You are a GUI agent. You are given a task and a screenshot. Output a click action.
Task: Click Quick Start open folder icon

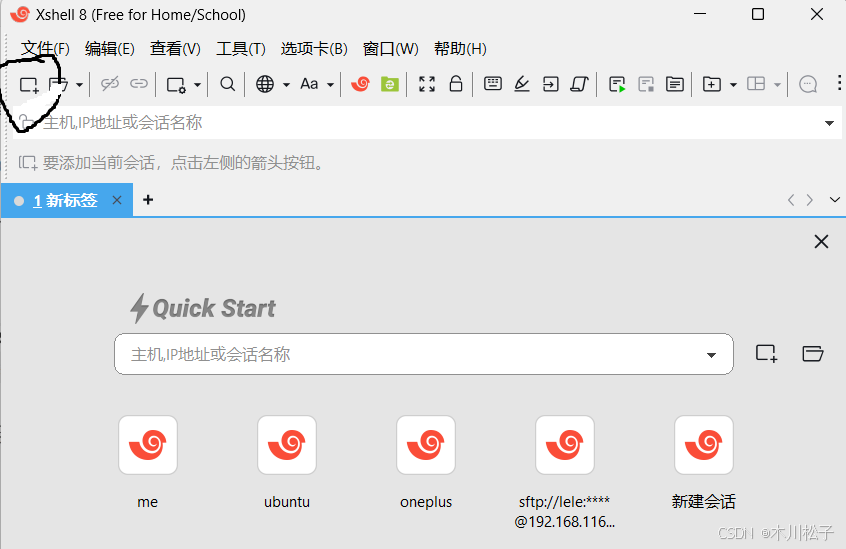coord(813,354)
